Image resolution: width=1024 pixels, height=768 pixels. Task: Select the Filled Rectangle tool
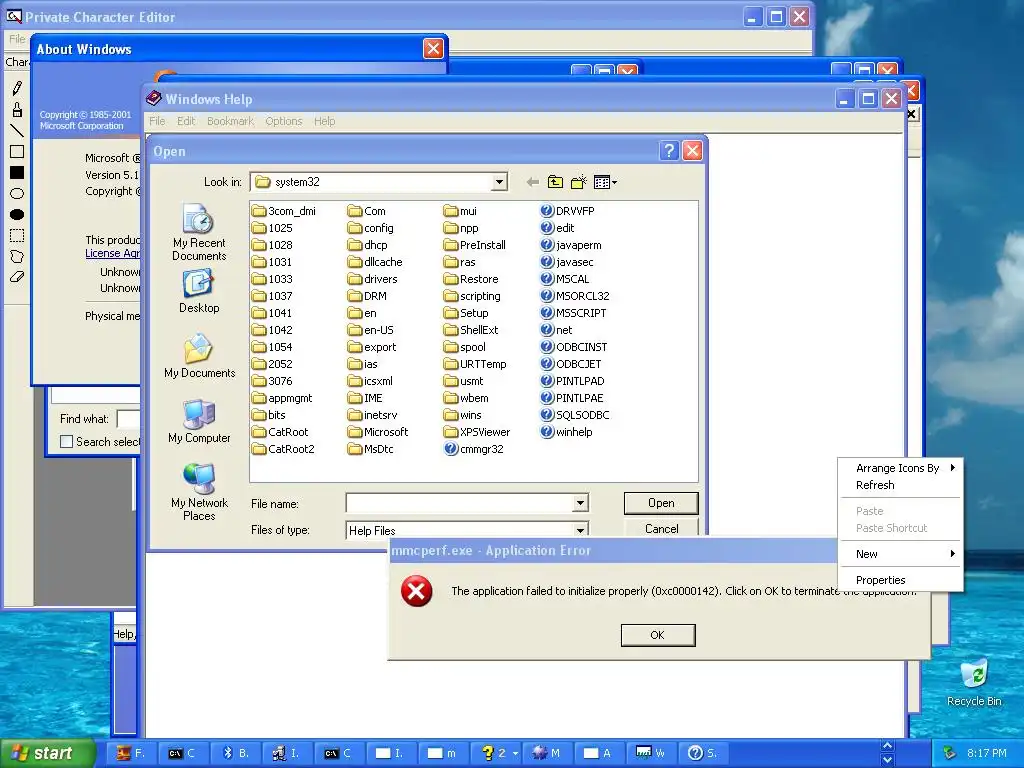[17, 172]
